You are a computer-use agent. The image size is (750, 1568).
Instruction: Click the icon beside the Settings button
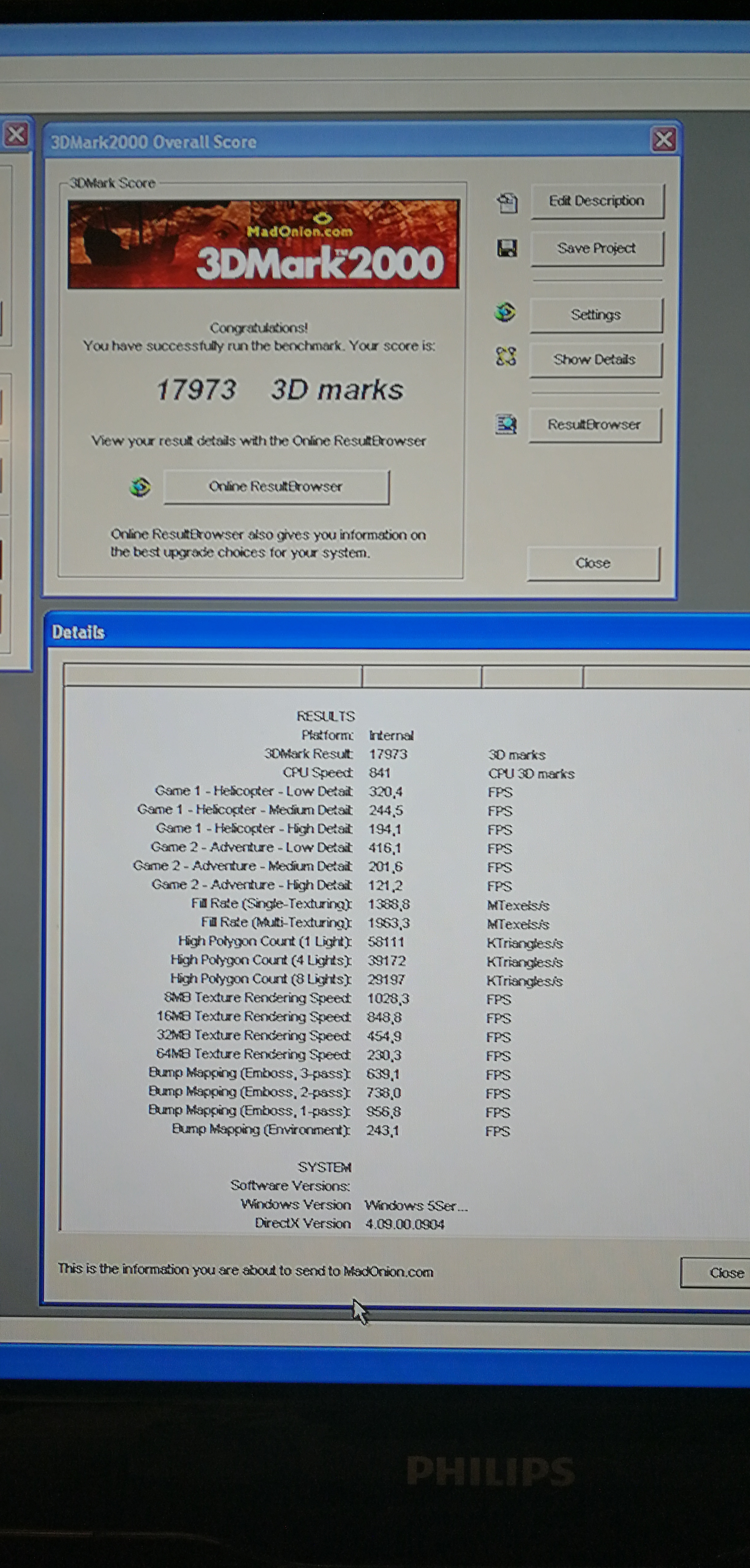(505, 313)
